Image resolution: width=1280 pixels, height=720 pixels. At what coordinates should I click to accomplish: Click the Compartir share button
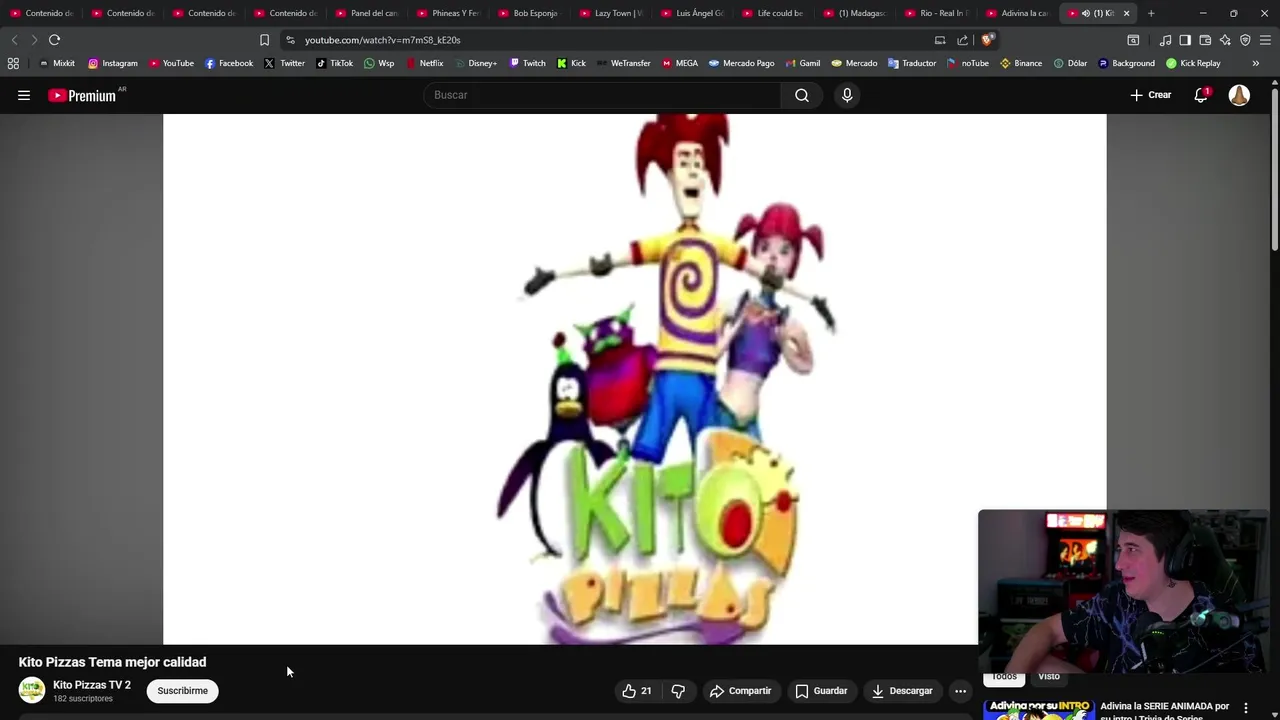(x=740, y=691)
